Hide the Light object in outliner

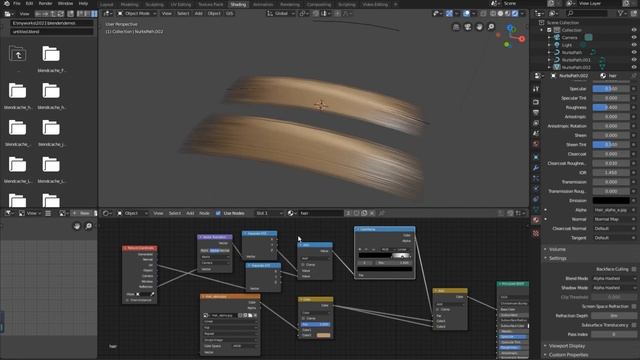[634, 44]
